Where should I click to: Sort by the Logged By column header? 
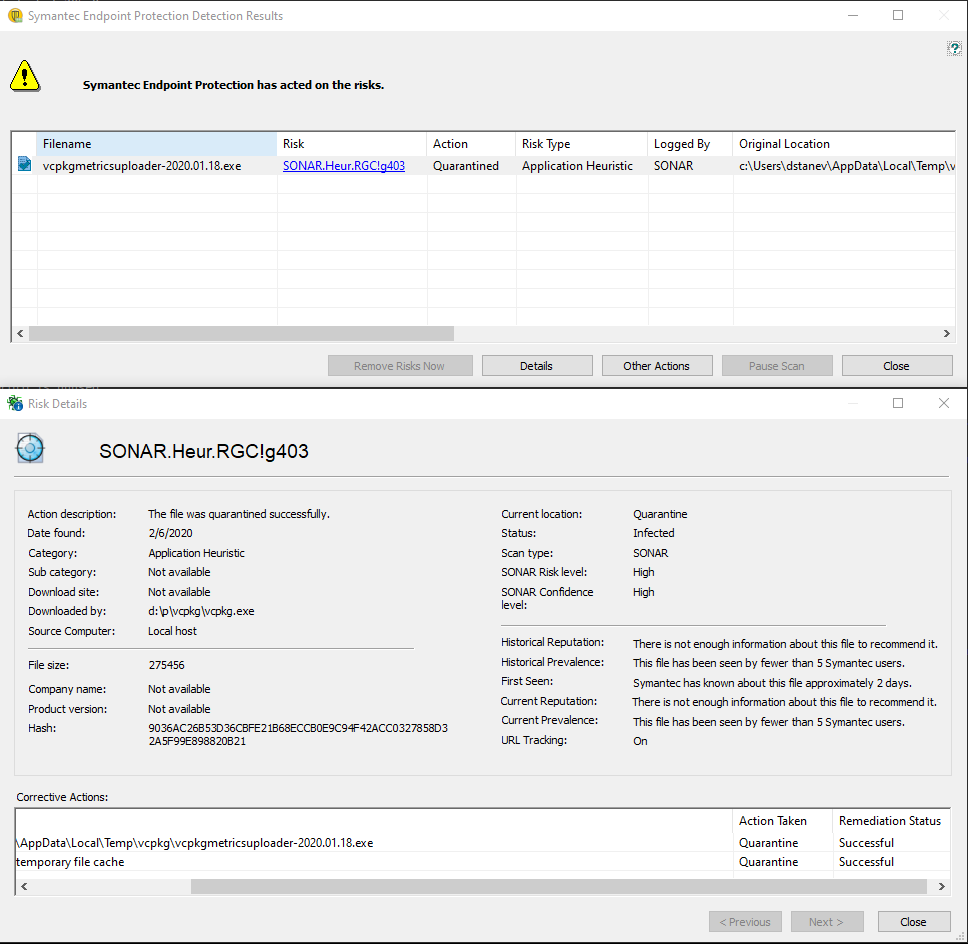pyautogui.click(x=690, y=144)
